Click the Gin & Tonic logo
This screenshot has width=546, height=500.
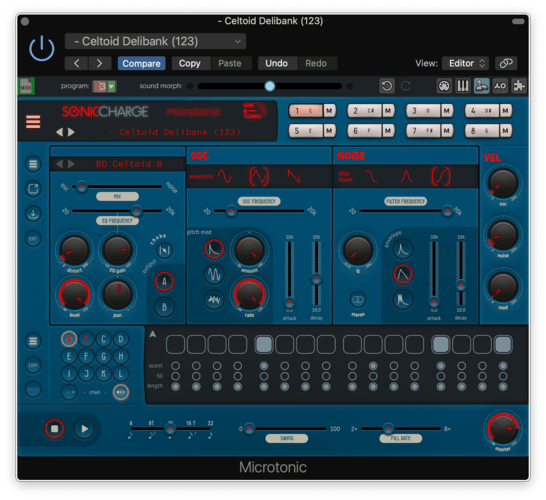click(x=255, y=111)
